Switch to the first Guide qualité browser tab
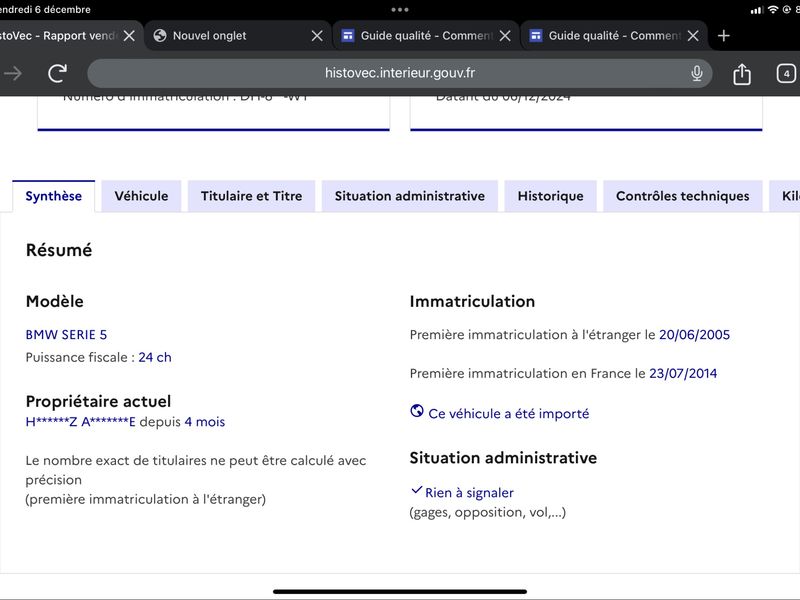The width and height of the screenshot is (800, 600). tap(426, 36)
